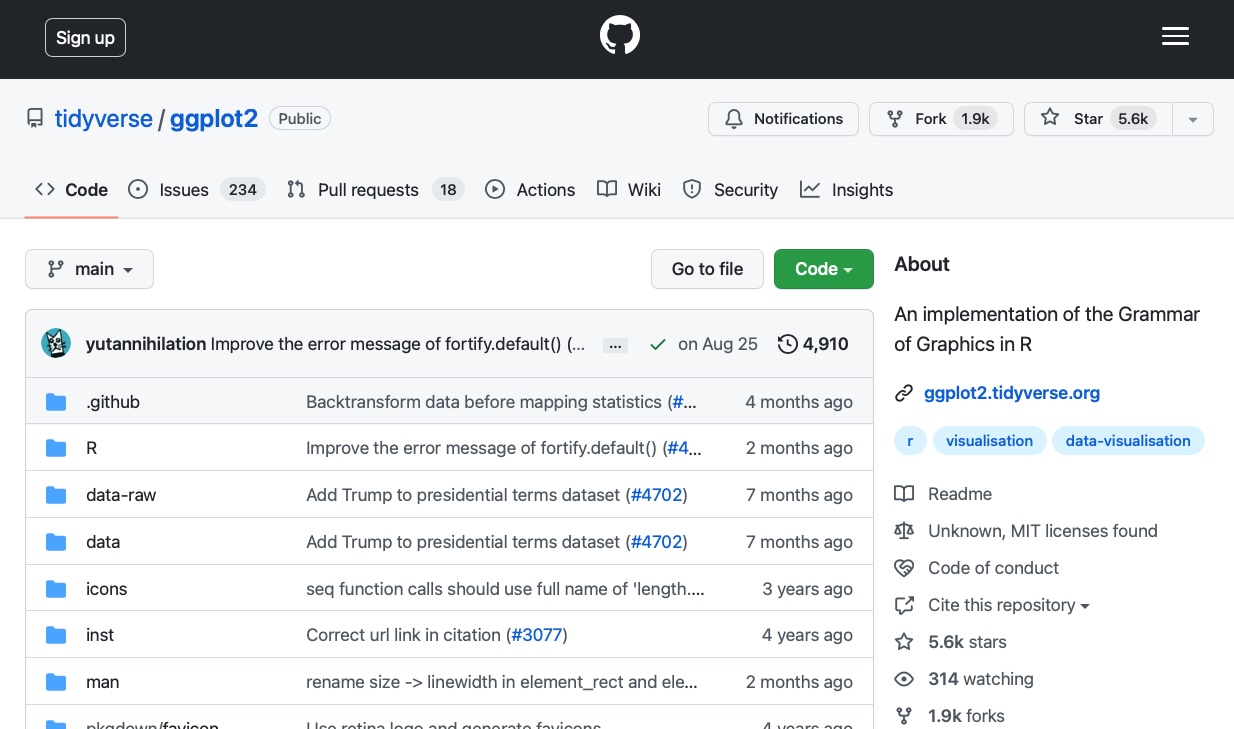This screenshot has width=1234, height=729.
Task: Open the hamburger navigation menu
Action: [1175, 38]
